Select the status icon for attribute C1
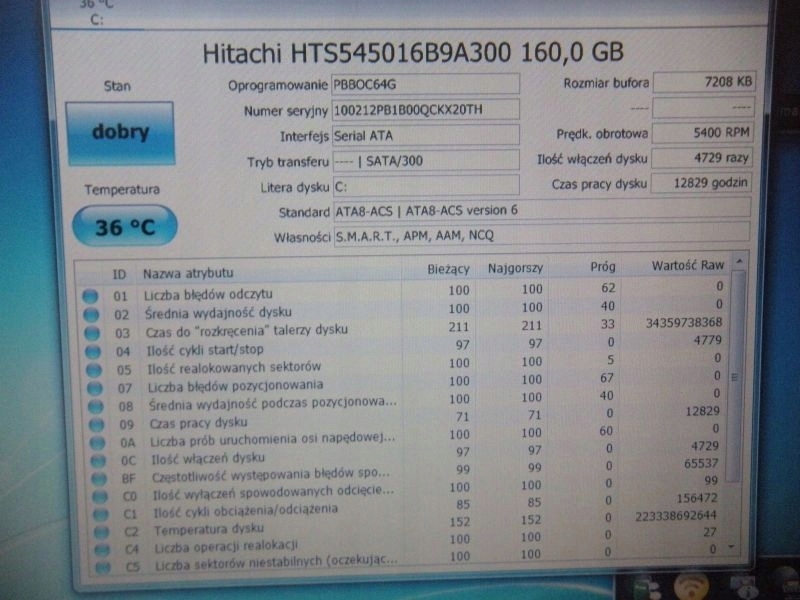Image resolution: width=800 pixels, height=600 pixels. click(101, 514)
